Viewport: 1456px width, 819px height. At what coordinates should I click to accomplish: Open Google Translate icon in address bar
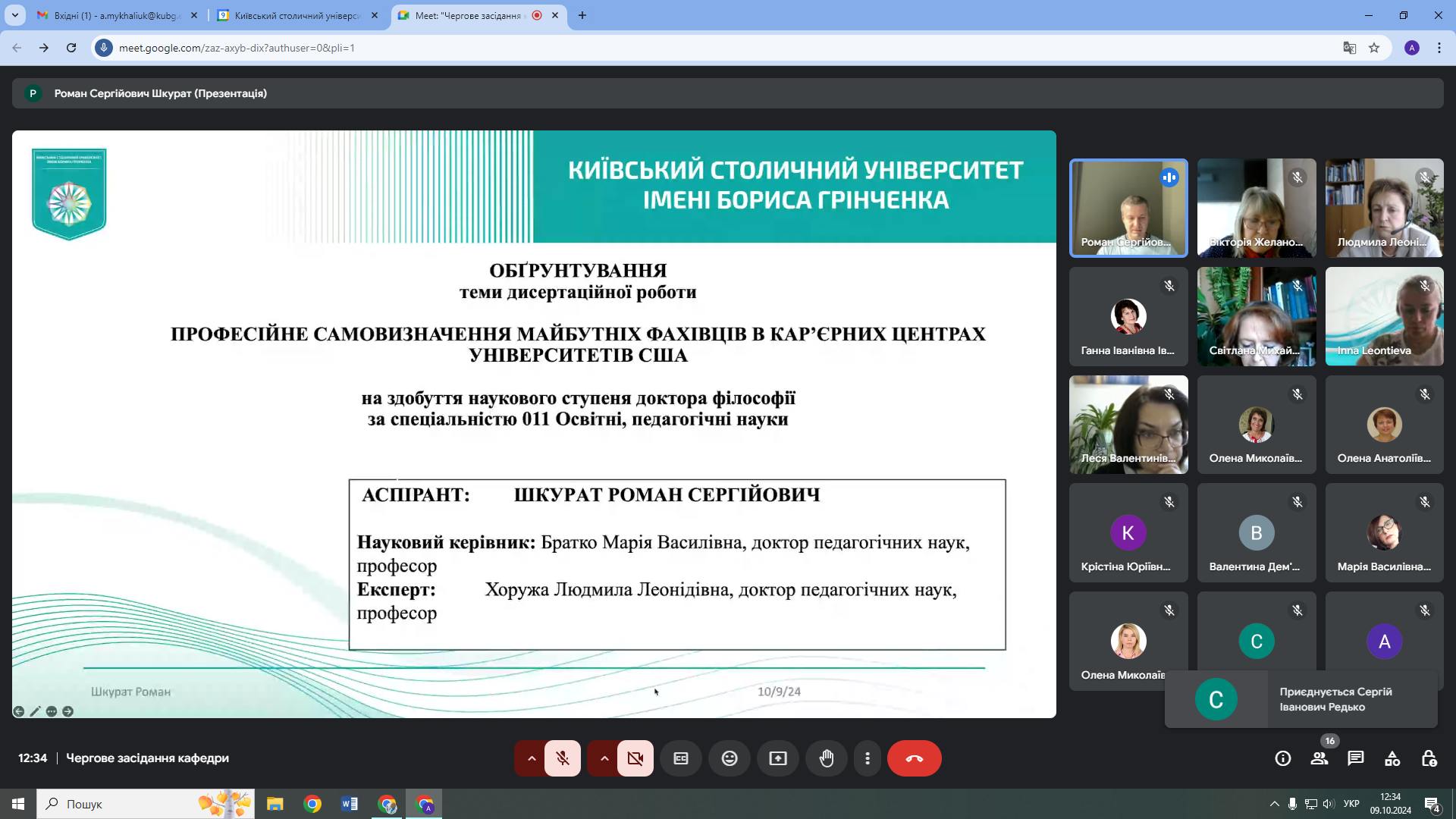(1349, 47)
